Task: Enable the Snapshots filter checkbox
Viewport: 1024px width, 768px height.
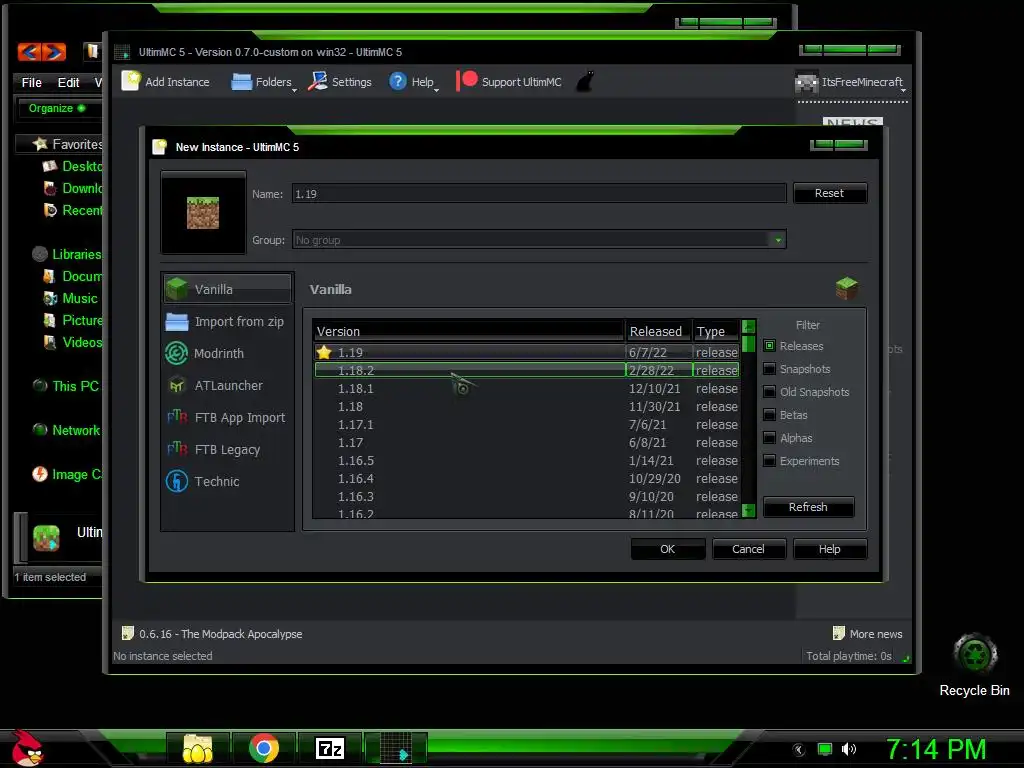Action: point(769,369)
